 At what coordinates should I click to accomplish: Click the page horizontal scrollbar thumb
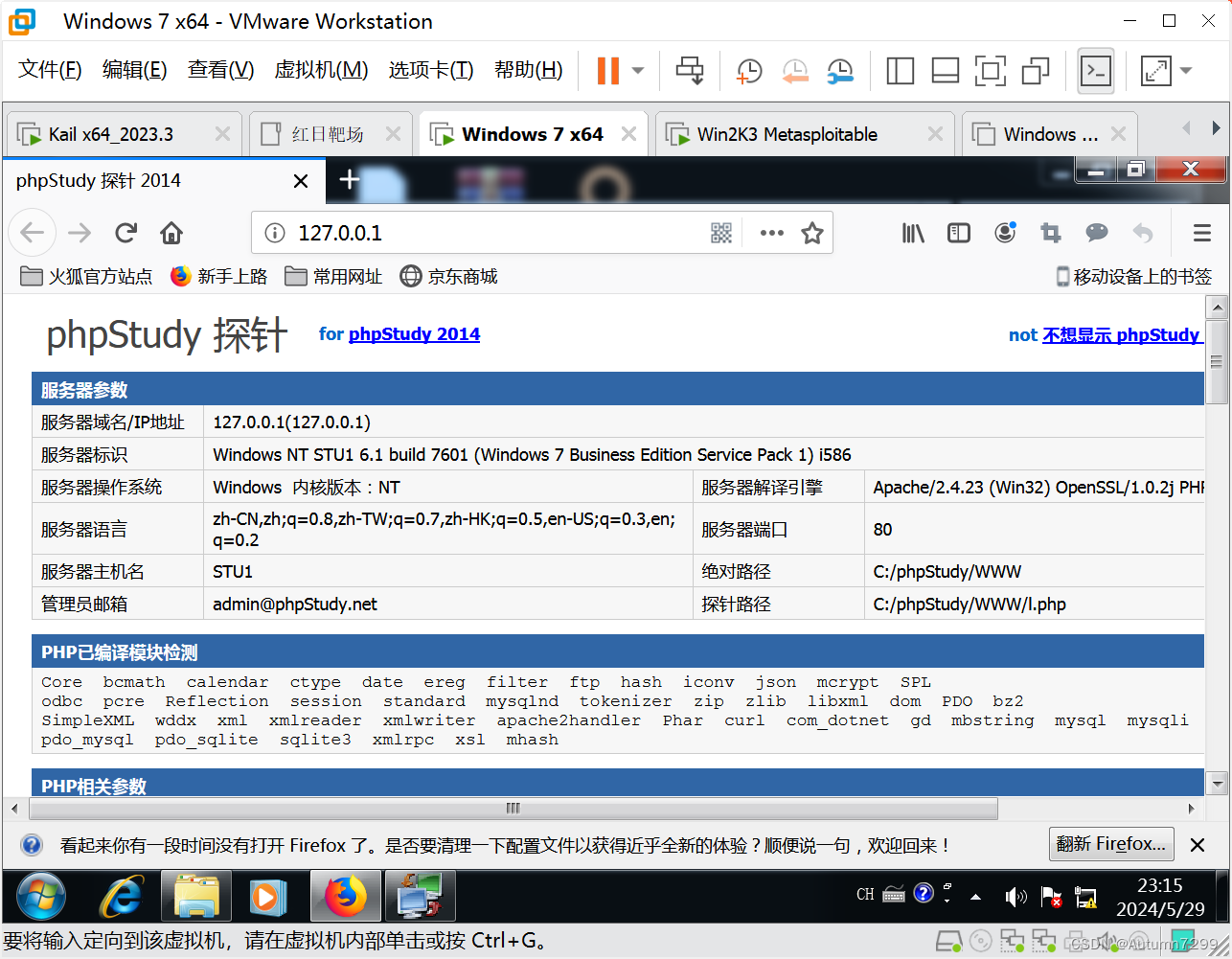[x=513, y=809]
